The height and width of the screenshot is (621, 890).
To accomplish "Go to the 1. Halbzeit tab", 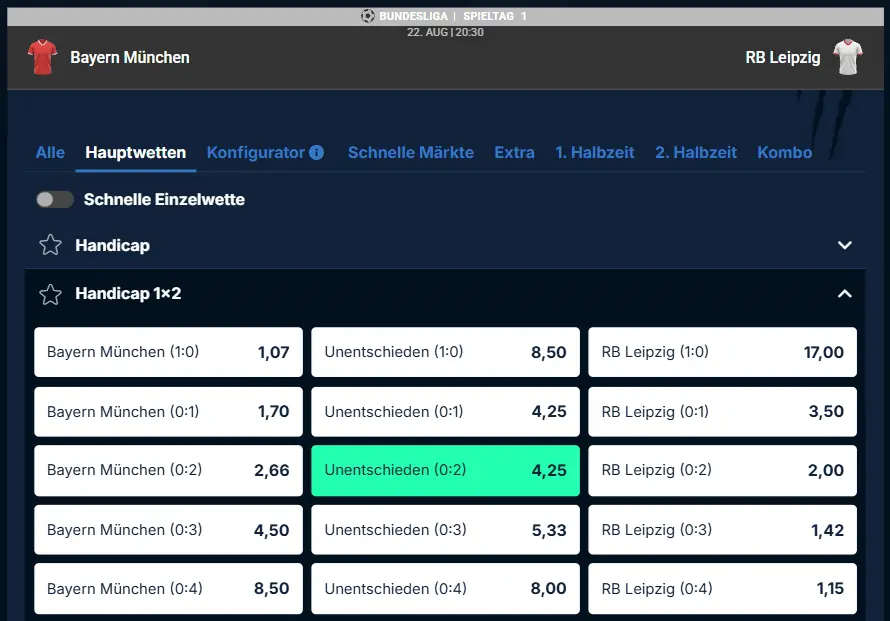I will pyautogui.click(x=594, y=152).
